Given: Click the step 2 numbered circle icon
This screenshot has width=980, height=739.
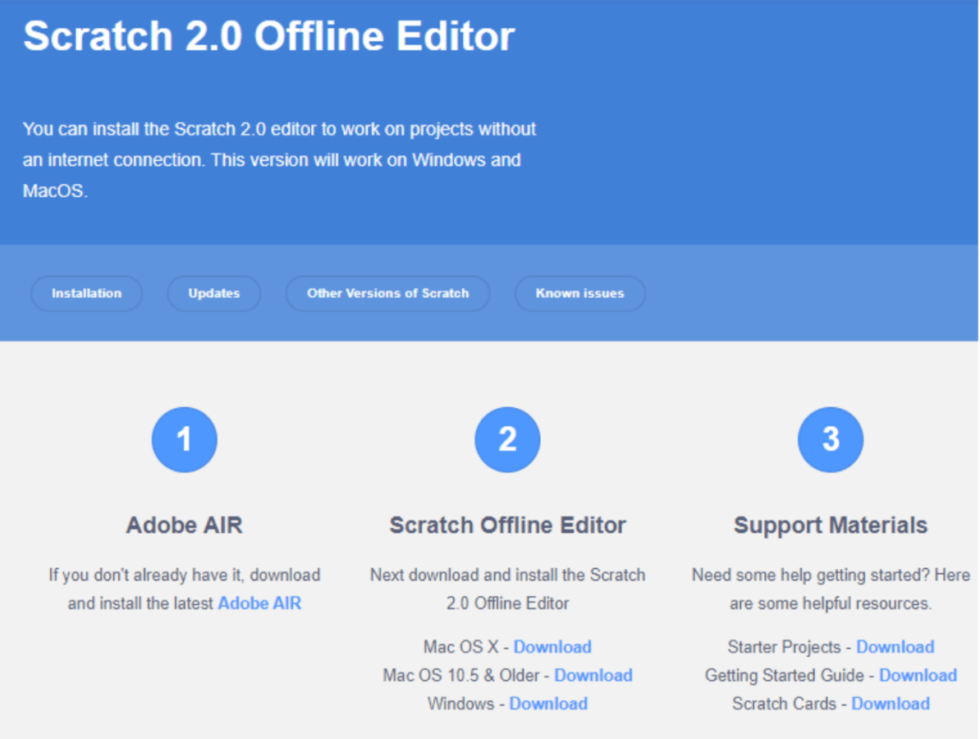Looking at the screenshot, I should [507, 438].
